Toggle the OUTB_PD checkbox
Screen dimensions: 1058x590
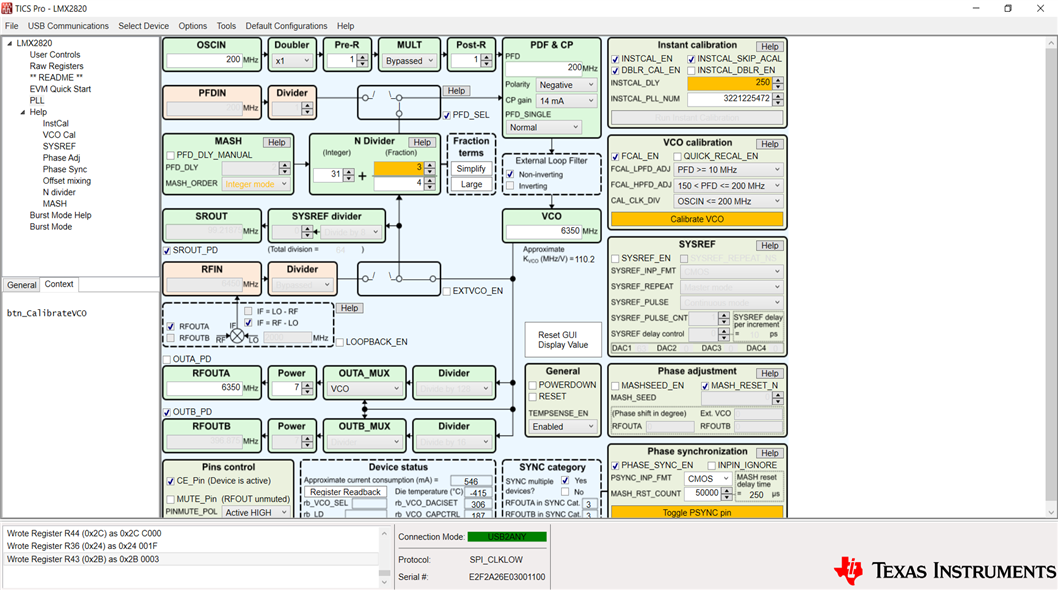tap(167, 412)
